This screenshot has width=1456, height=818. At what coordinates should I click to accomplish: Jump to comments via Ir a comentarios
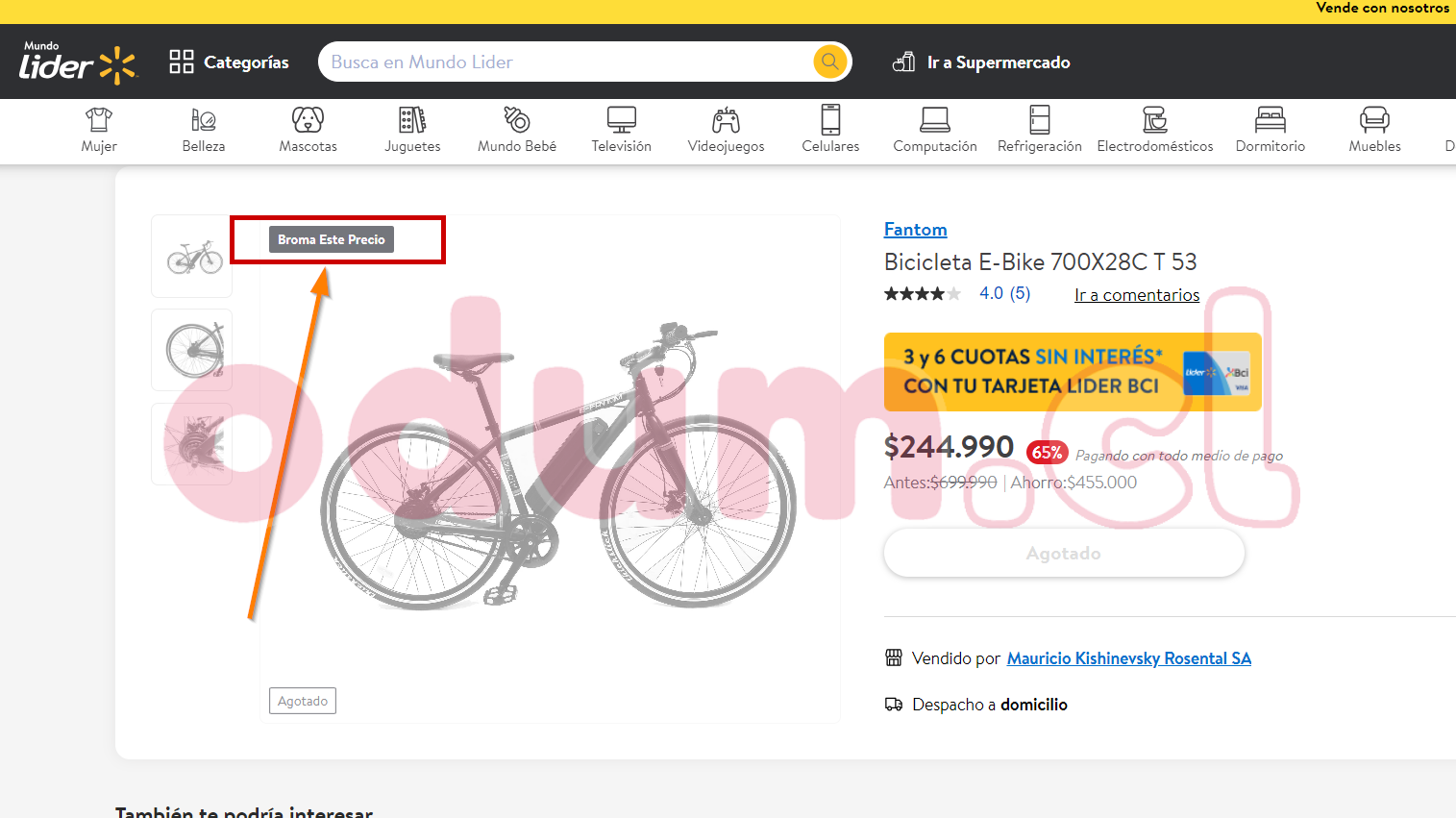(1137, 295)
